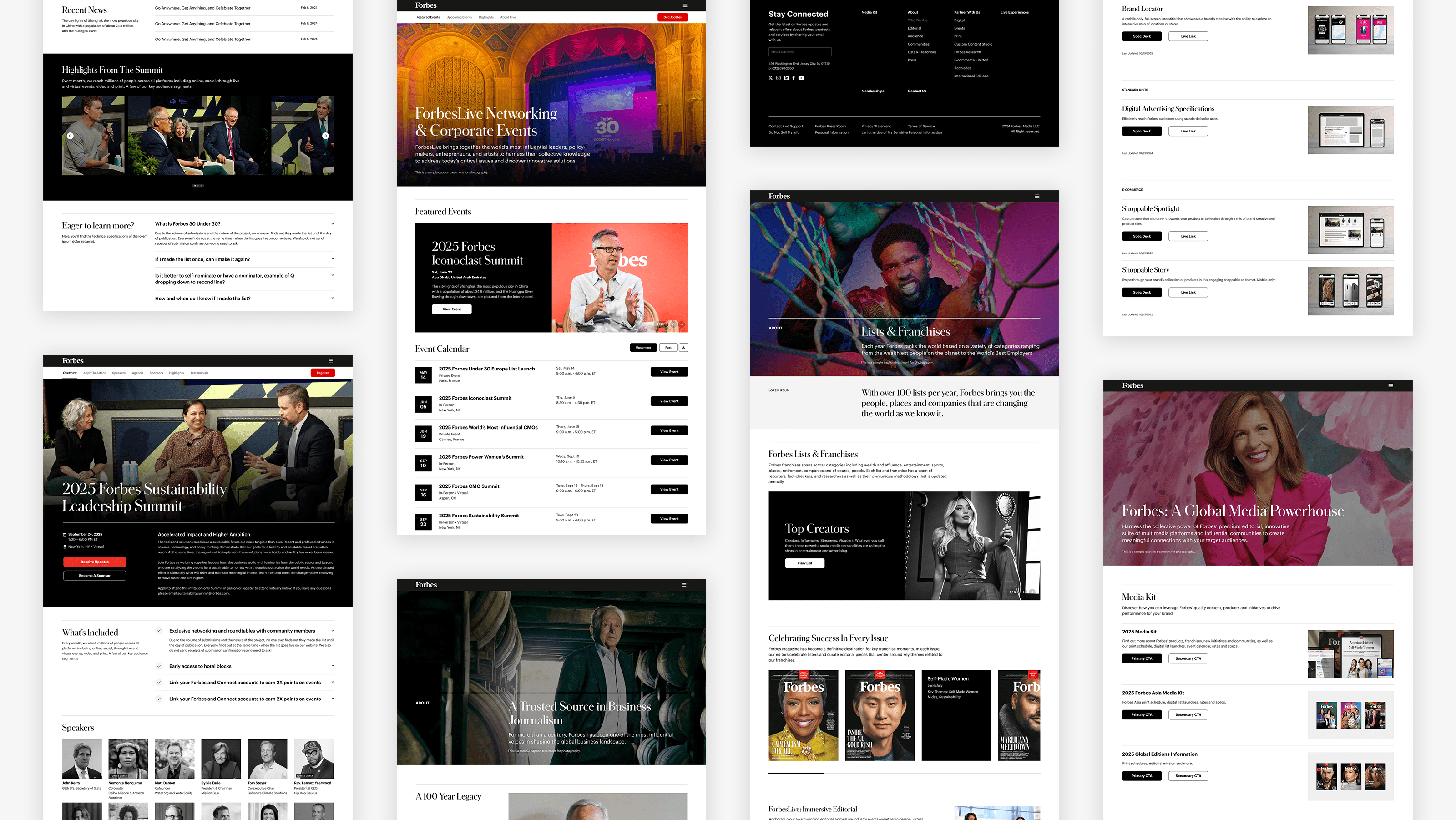Expand Early access to hotel blocks chevron
This screenshot has width=1456, height=820.
(332, 666)
